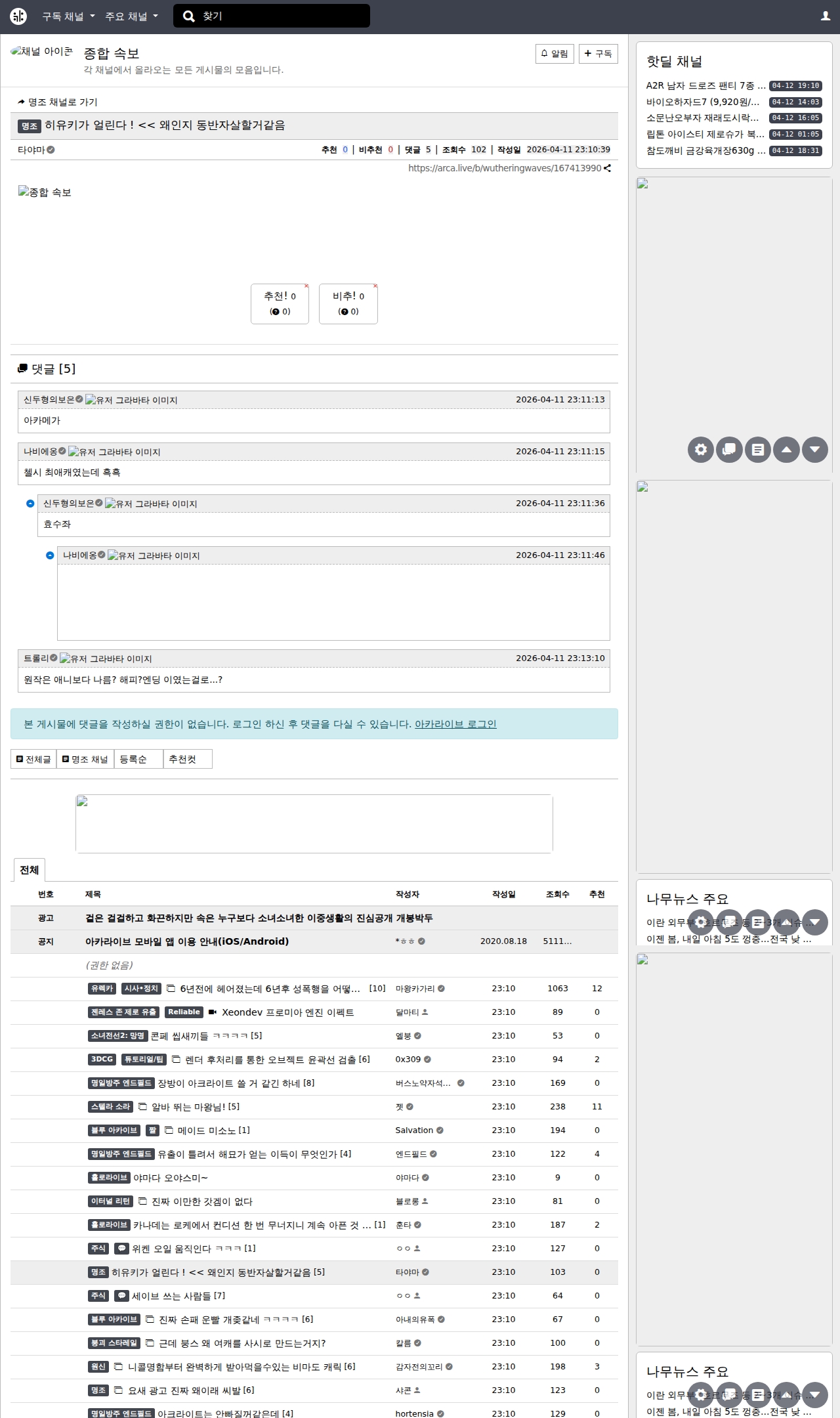
Task: Click image icon on 진짜 이만한 갓겜이 없다 post
Action: (x=142, y=1201)
